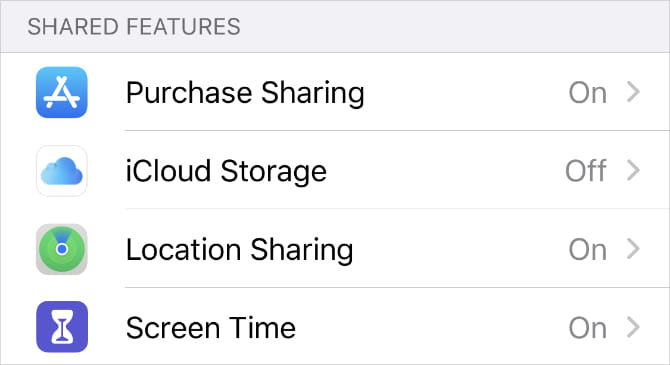Select the iCloud Storage label text
Image resolution: width=670 pixels, height=365 pixels.
(226, 172)
